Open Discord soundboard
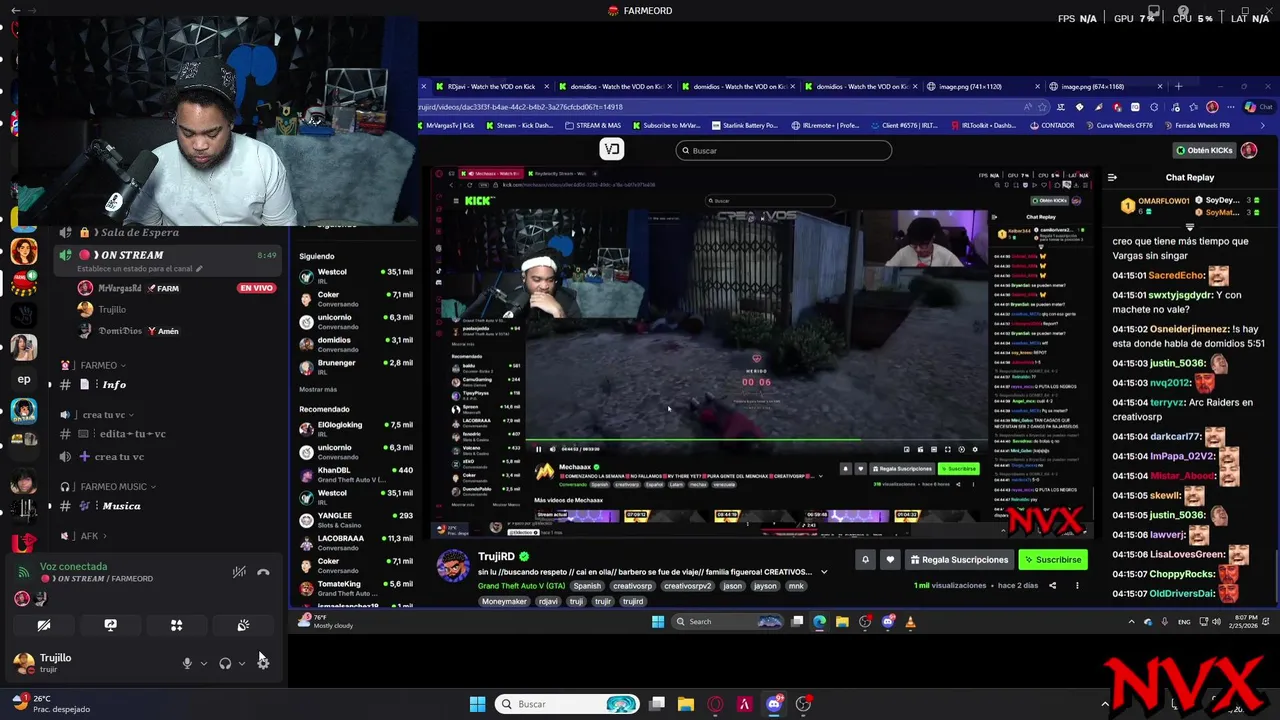This screenshot has height=720, width=1280. [x=243, y=625]
